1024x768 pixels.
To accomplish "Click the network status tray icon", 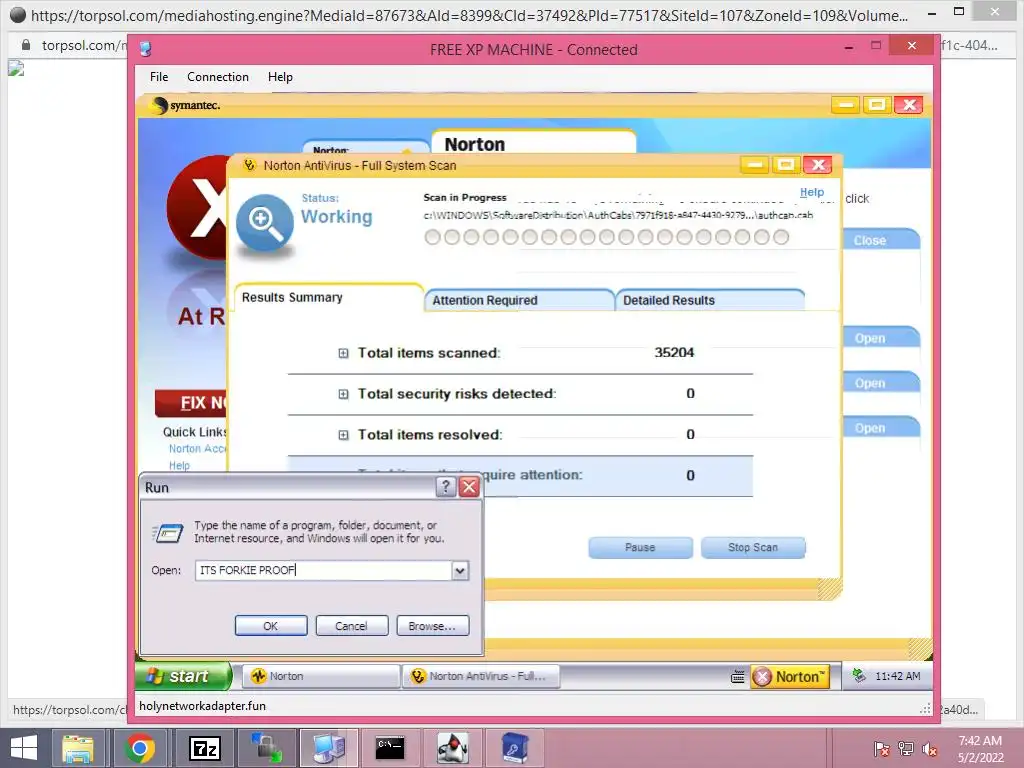I will click(x=906, y=749).
